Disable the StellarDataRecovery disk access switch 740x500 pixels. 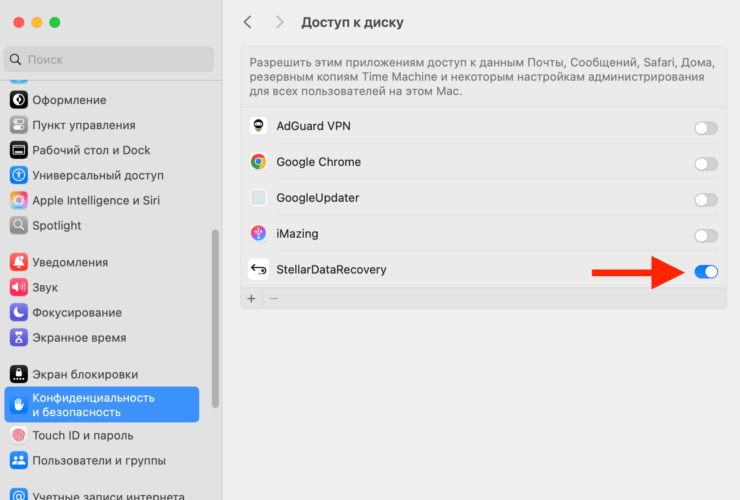click(x=706, y=271)
